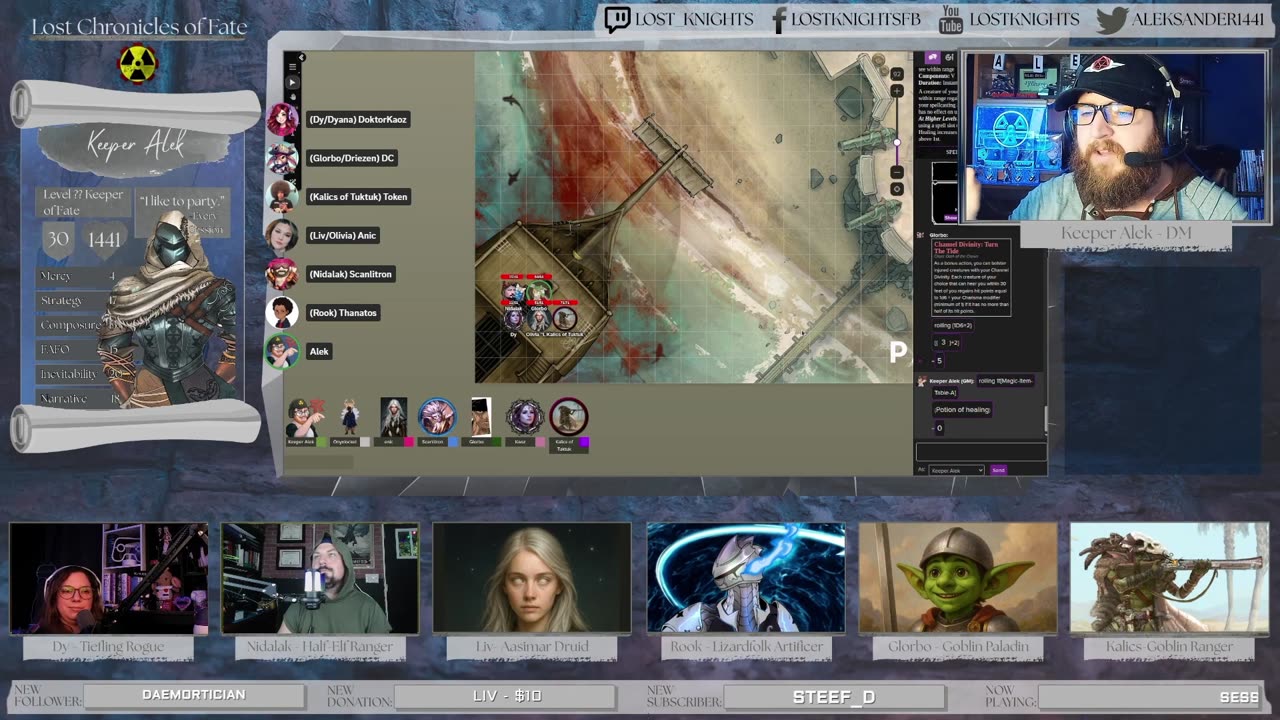The height and width of the screenshot is (720, 1280).
Task: Click the (Kalics of Tuktuk) Token label
Action: coord(358,197)
